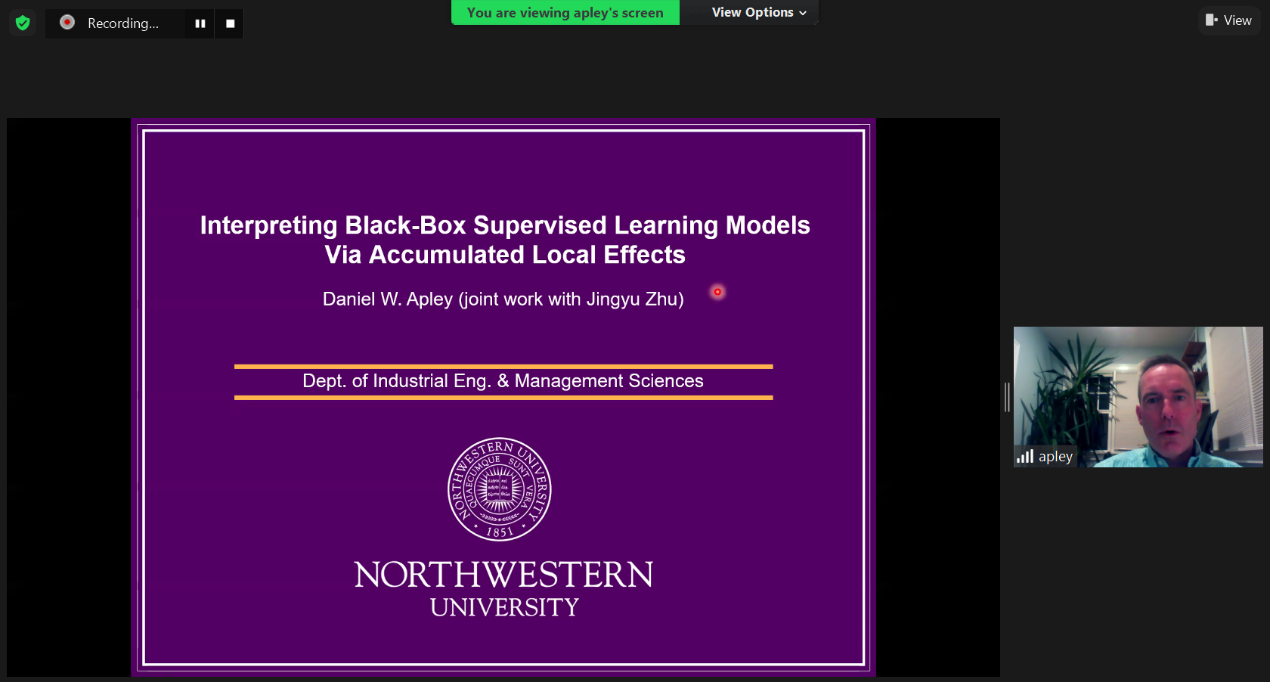This screenshot has height=682, width=1270.
Task: Click the signal bars icon on apley's video
Action: click(1025, 456)
